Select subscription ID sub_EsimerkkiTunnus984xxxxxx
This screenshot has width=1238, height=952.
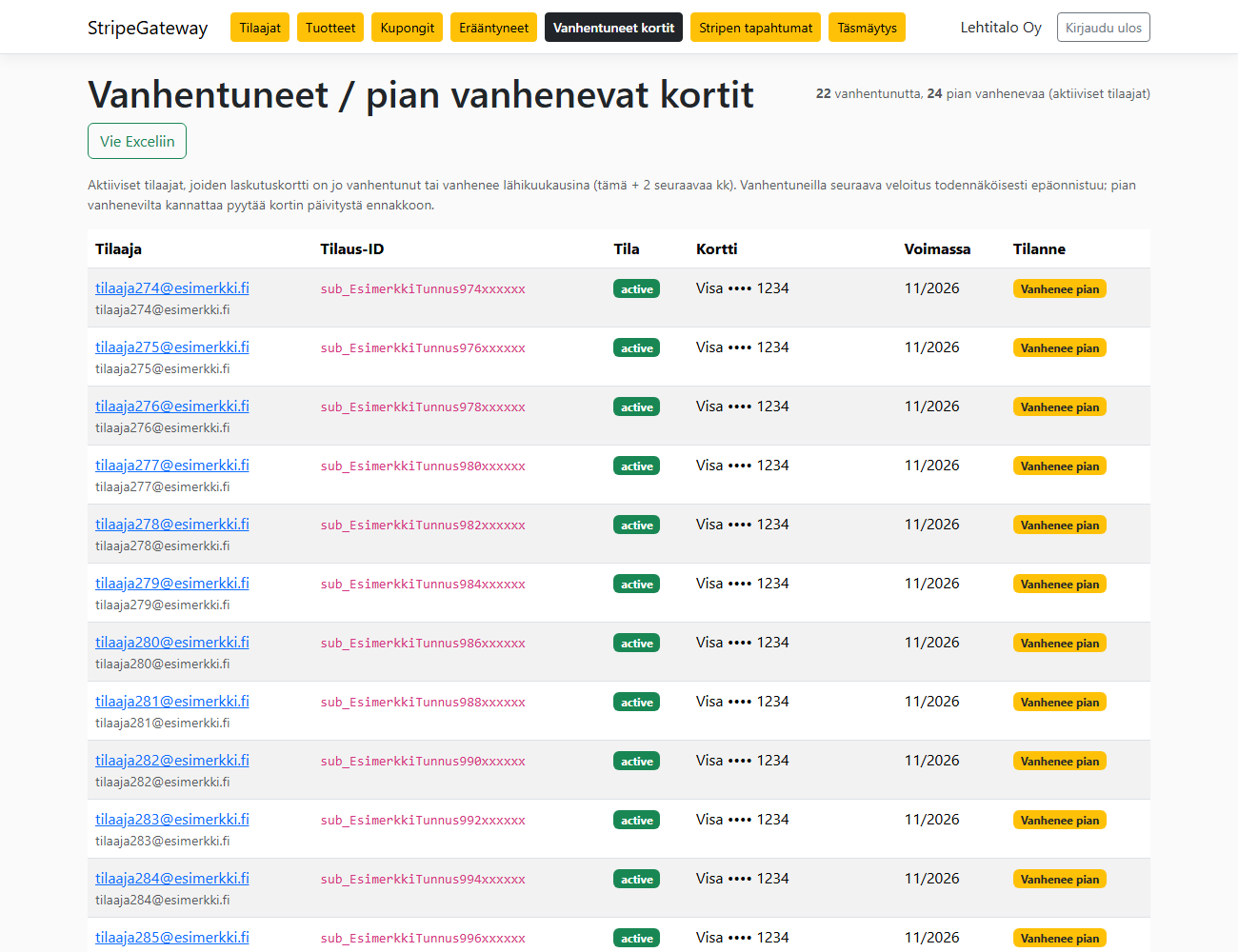423,585
